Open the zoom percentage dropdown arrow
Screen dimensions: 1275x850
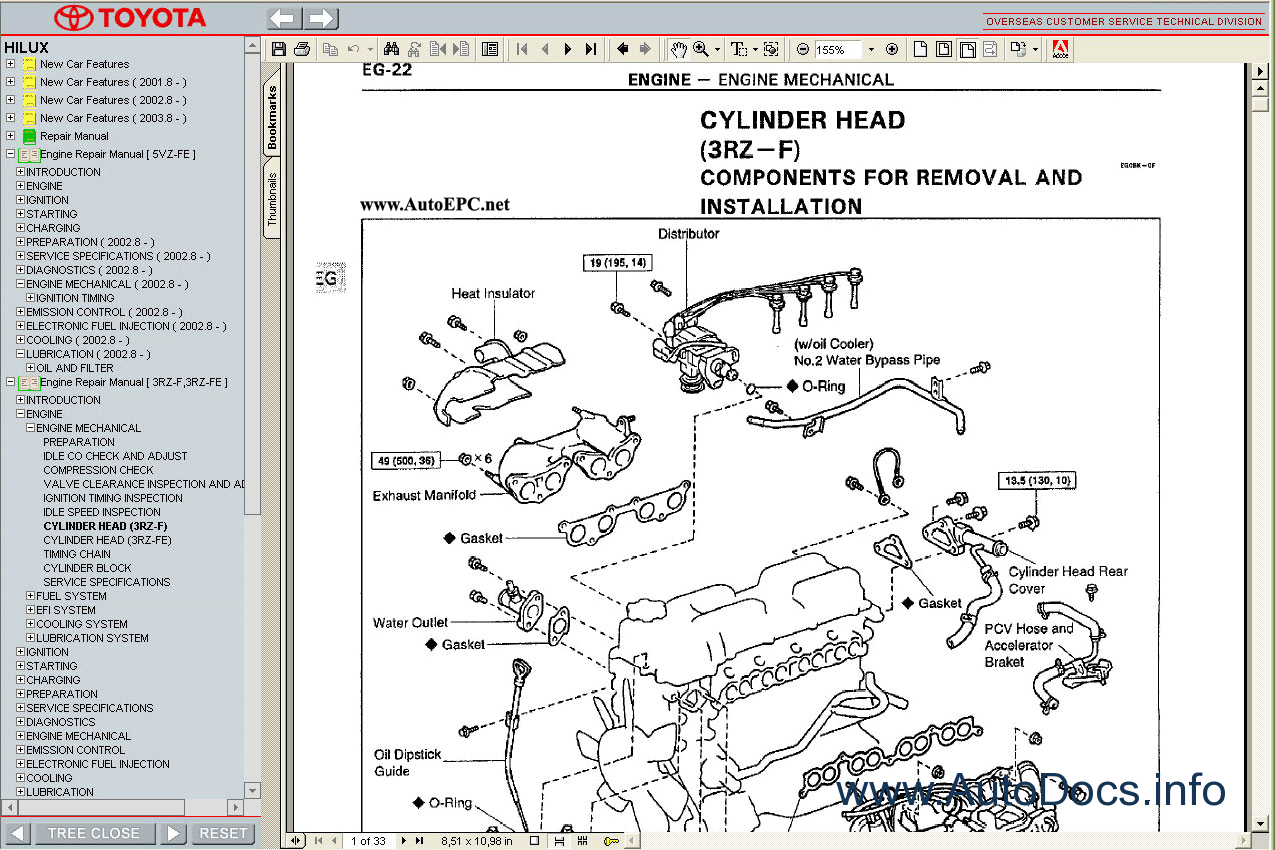[x=870, y=49]
